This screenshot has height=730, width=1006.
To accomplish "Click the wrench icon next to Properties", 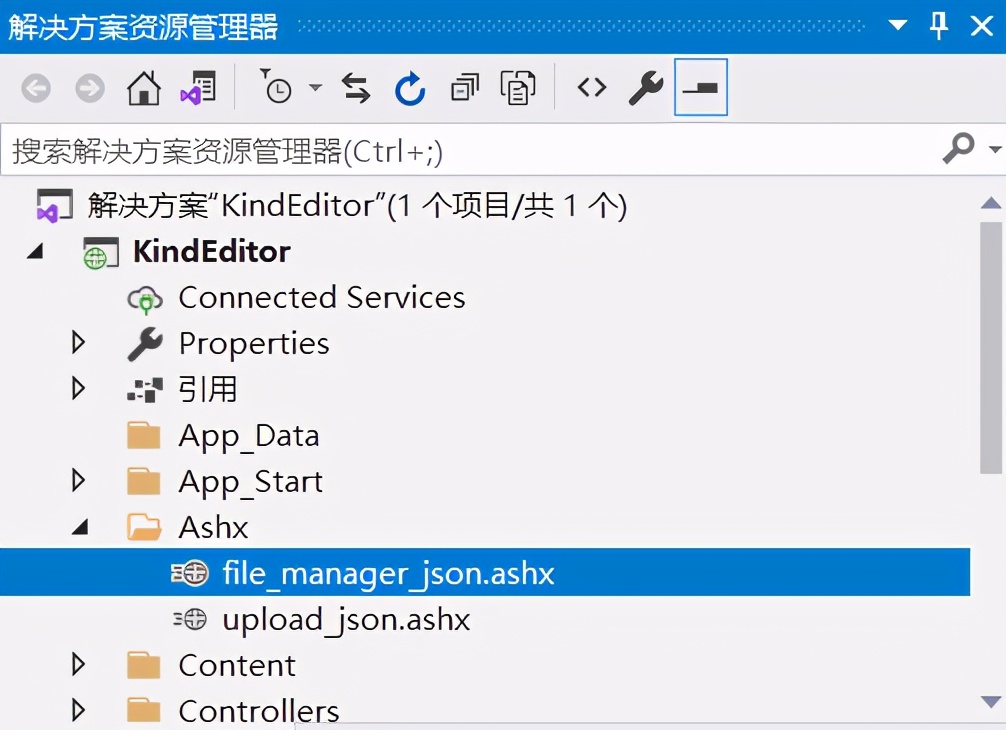I will click(x=144, y=344).
